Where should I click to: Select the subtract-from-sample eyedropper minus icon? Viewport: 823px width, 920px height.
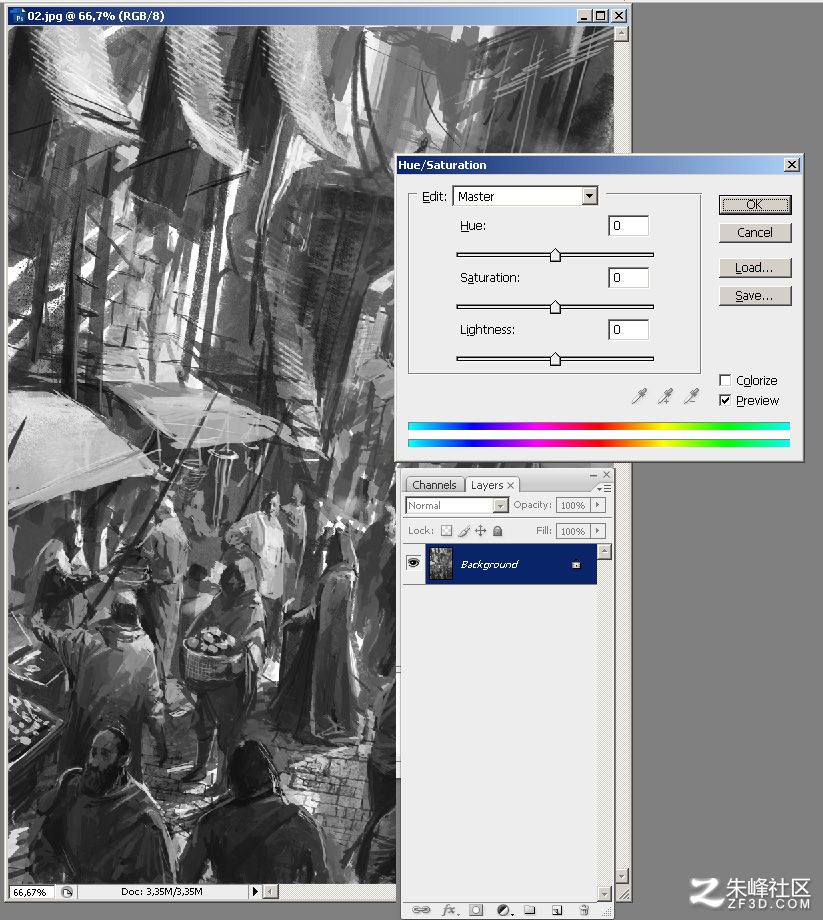tap(692, 396)
